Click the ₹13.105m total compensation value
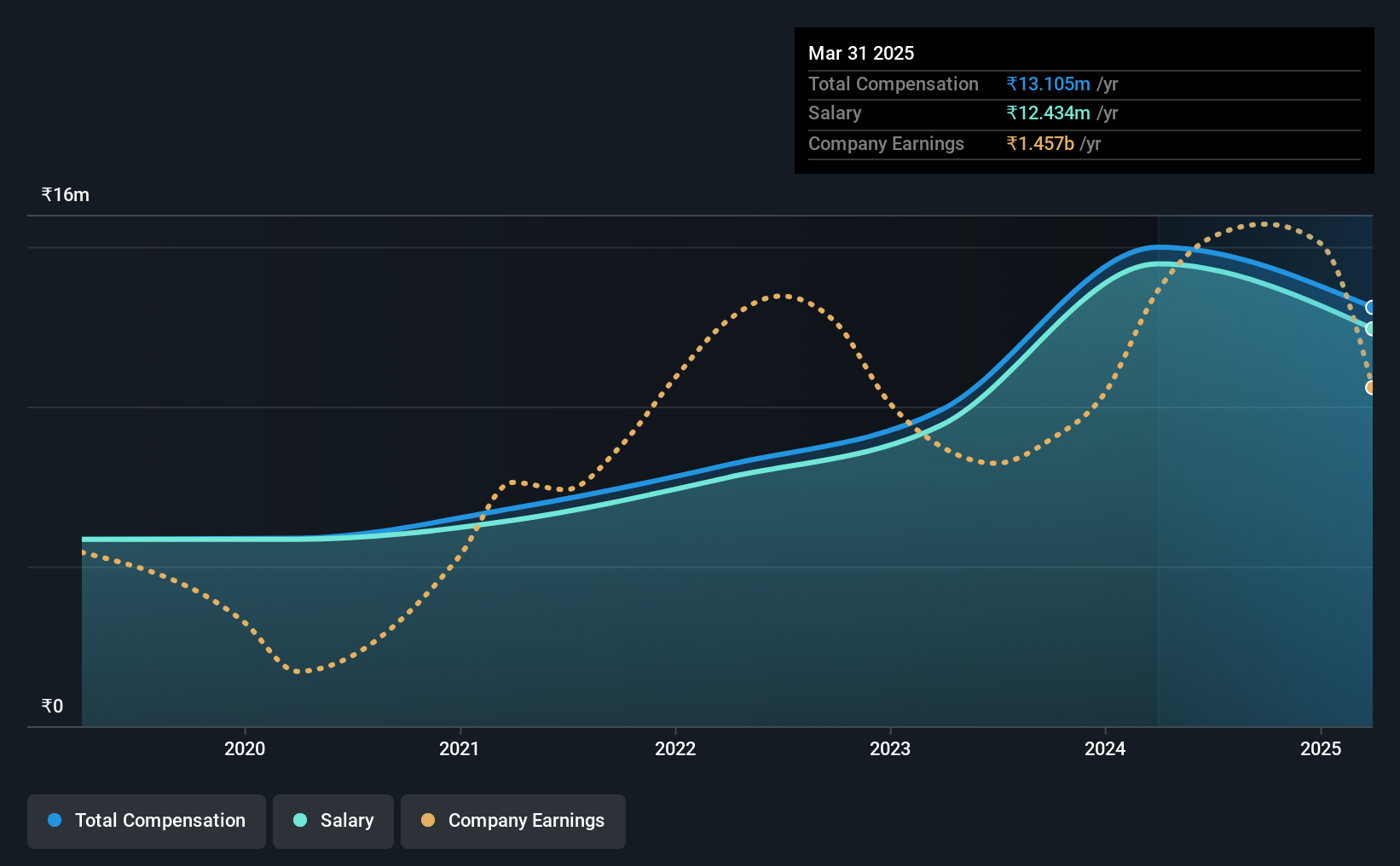The height and width of the screenshot is (866, 1400). tap(1048, 84)
